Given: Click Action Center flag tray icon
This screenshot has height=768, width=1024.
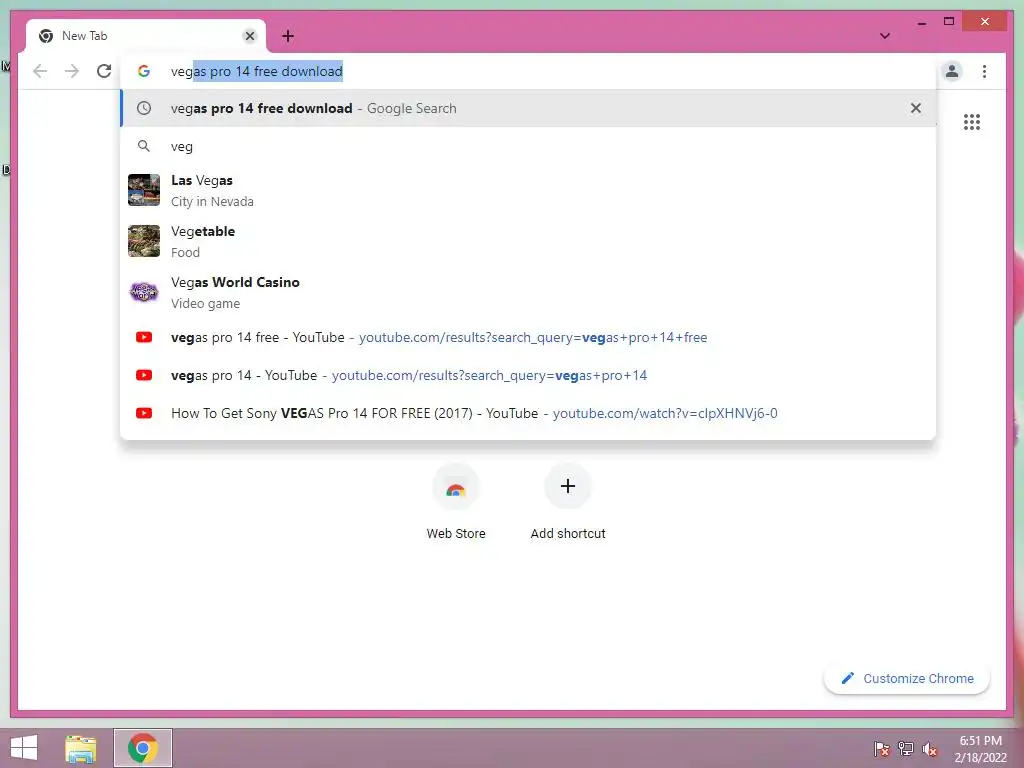Looking at the screenshot, I should tap(881, 749).
